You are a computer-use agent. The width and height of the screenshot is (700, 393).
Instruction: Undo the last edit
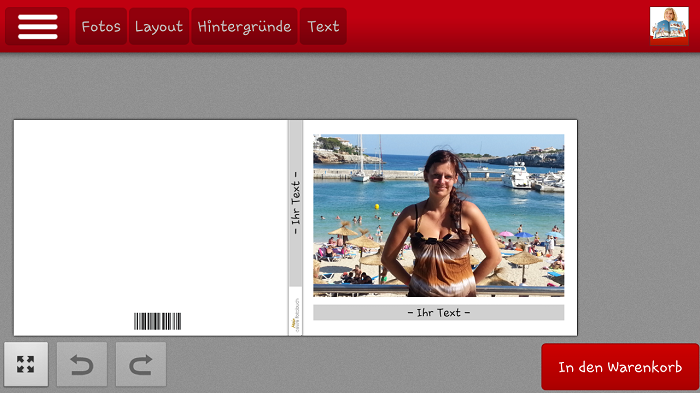pos(82,364)
